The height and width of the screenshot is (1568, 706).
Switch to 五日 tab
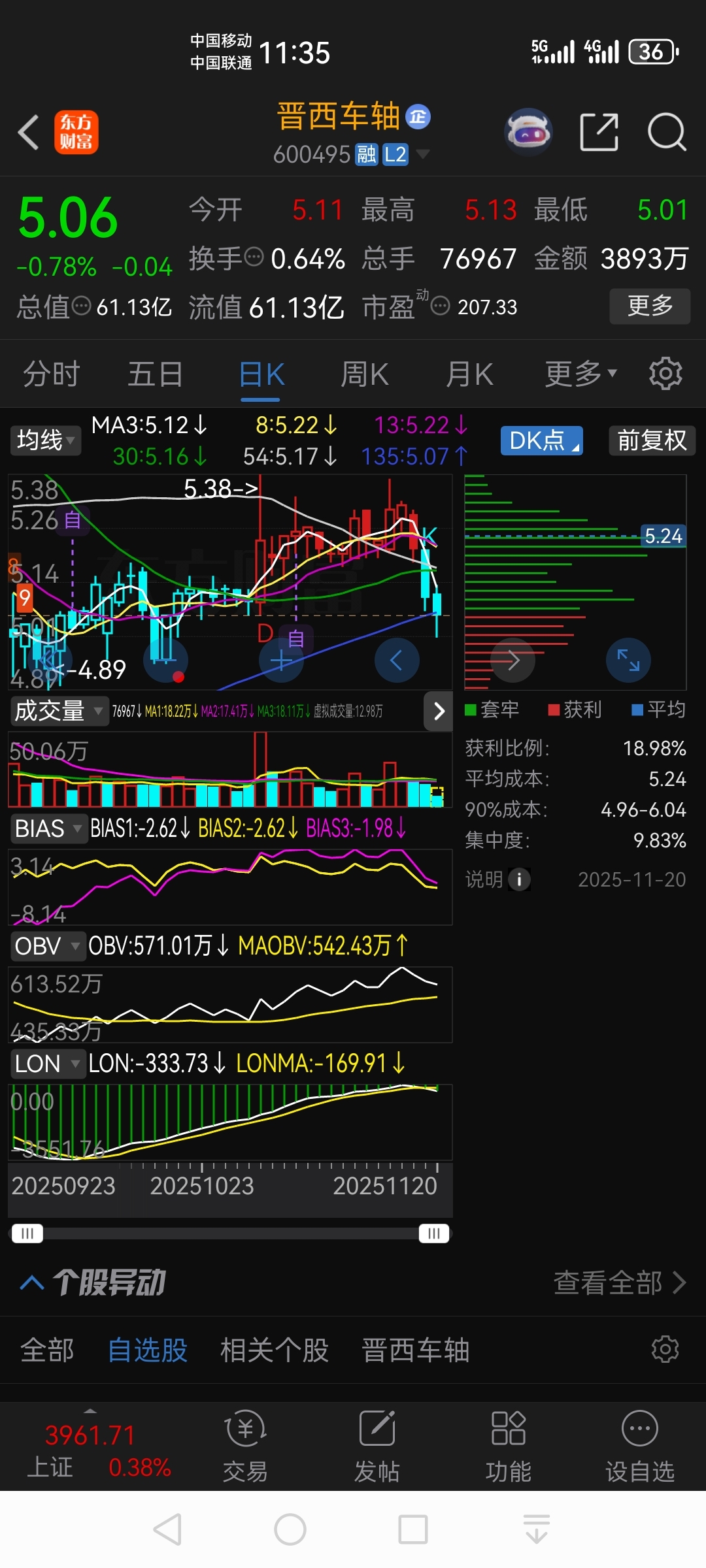pos(156,374)
